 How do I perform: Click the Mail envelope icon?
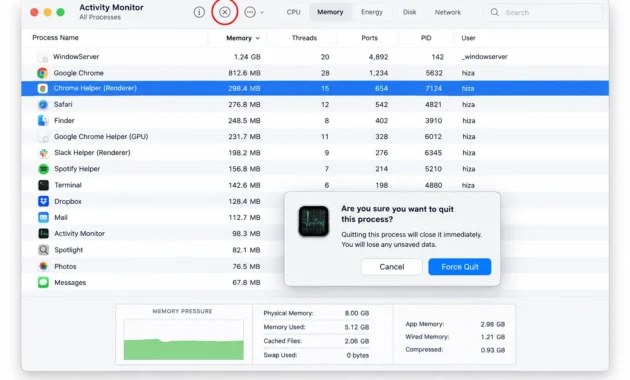click(x=43, y=217)
